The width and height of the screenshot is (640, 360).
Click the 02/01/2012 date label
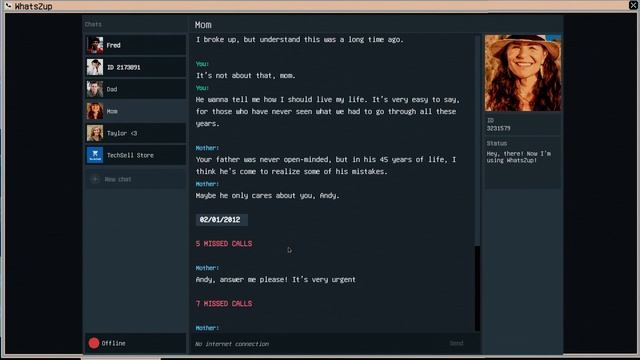click(x=221, y=220)
